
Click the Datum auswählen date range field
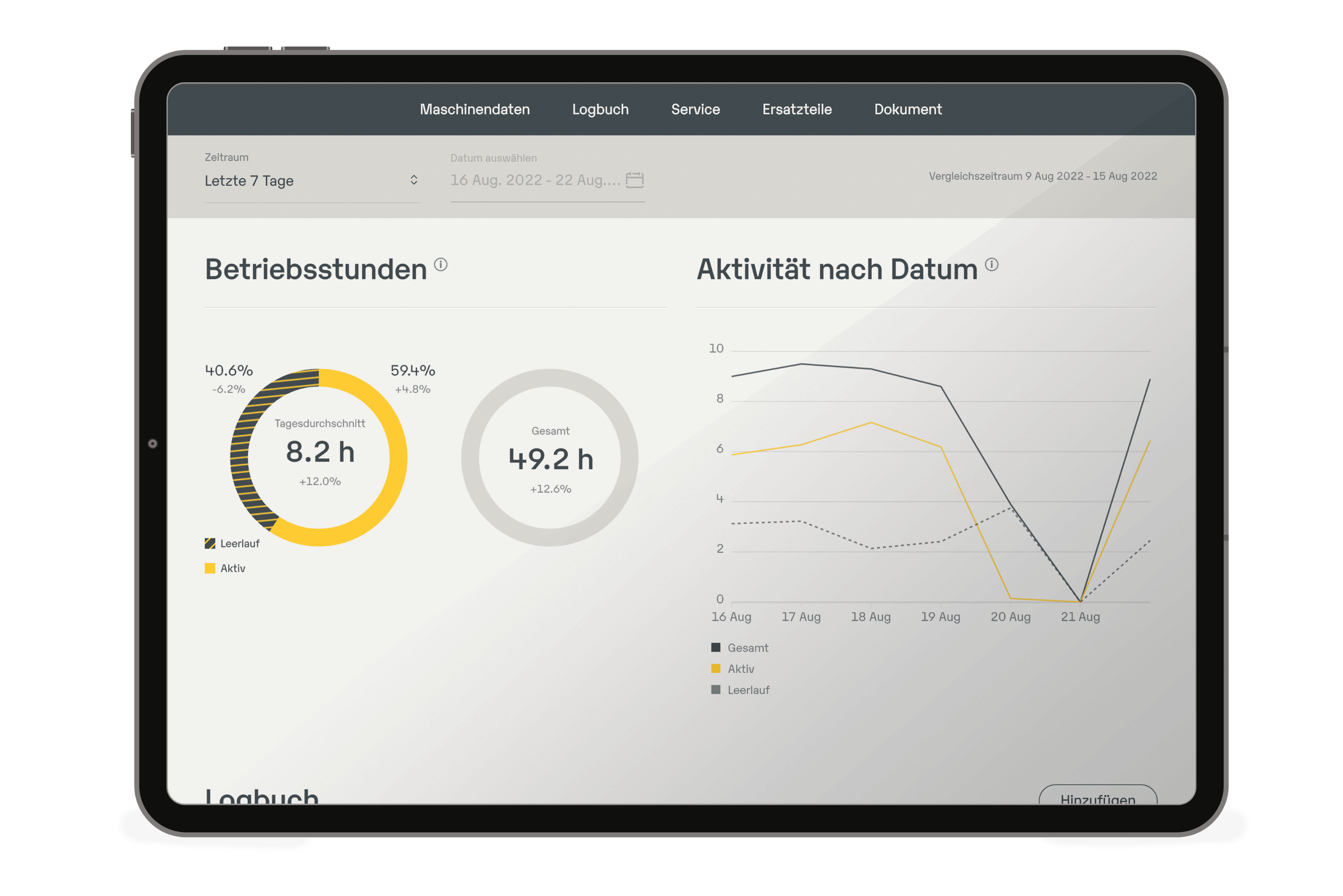click(x=547, y=180)
